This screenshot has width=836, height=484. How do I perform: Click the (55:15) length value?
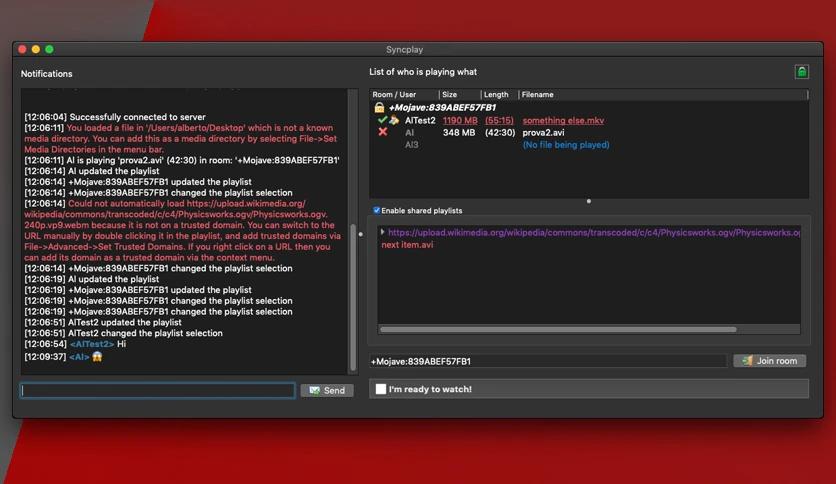pyautogui.click(x=499, y=120)
